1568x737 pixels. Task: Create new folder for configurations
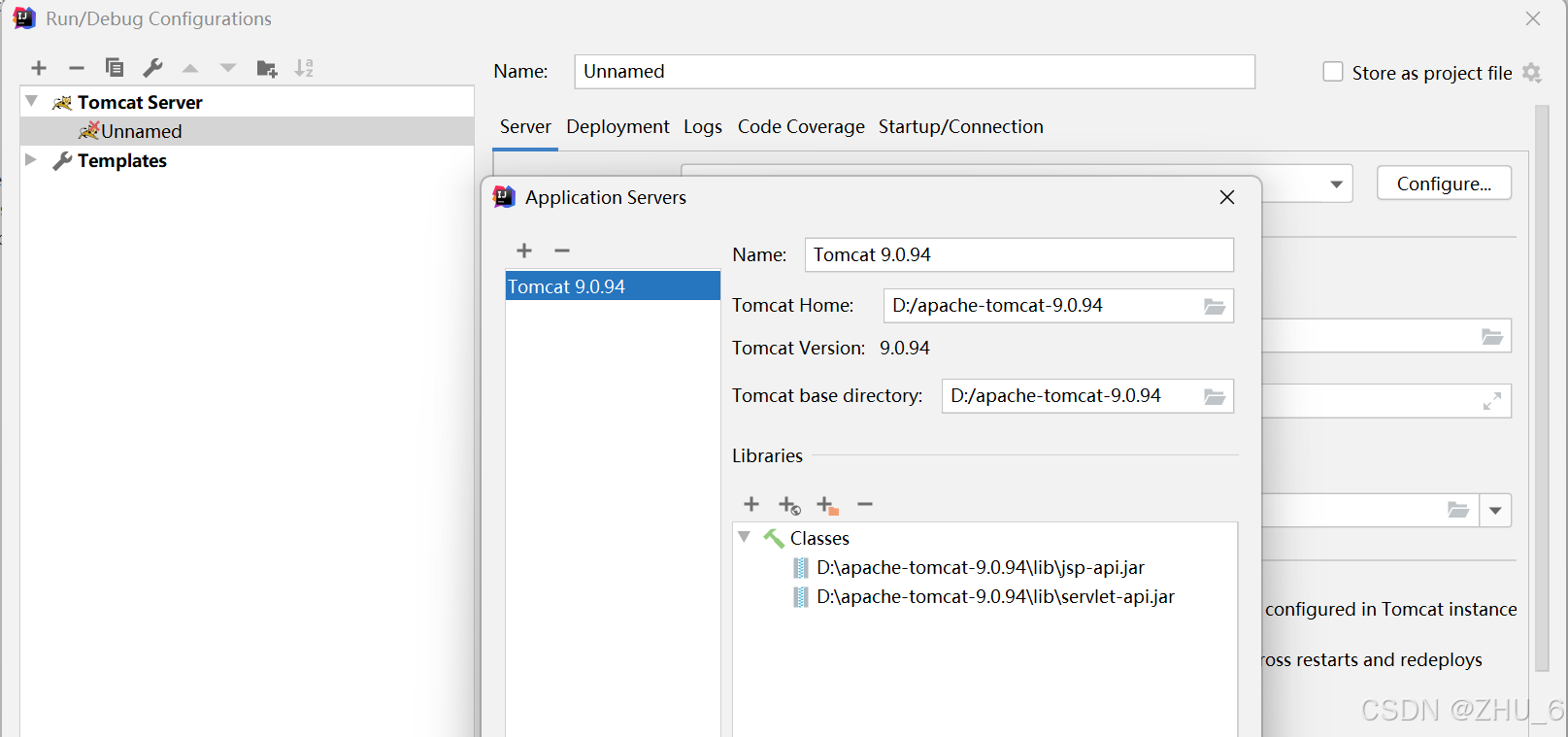tap(267, 68)
